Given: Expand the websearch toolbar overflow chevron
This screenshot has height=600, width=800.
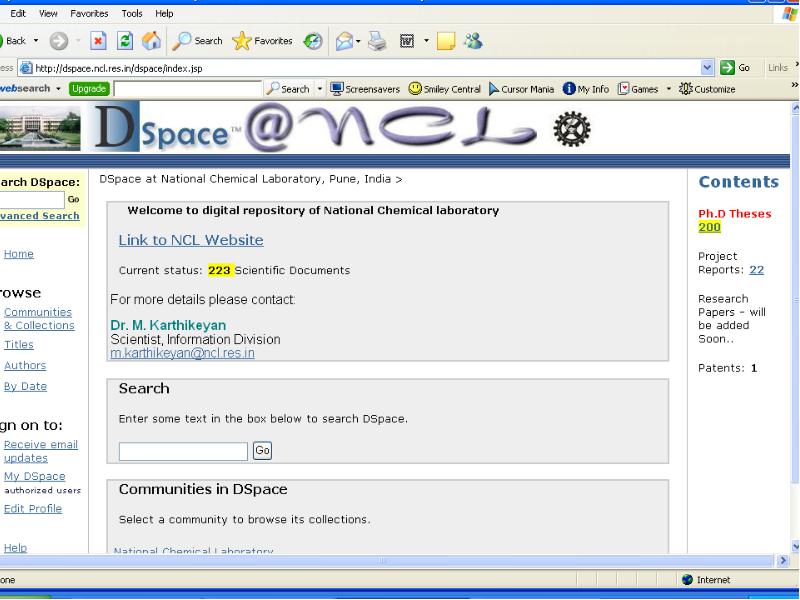Looking at the screenshot, I should (794, 85).
